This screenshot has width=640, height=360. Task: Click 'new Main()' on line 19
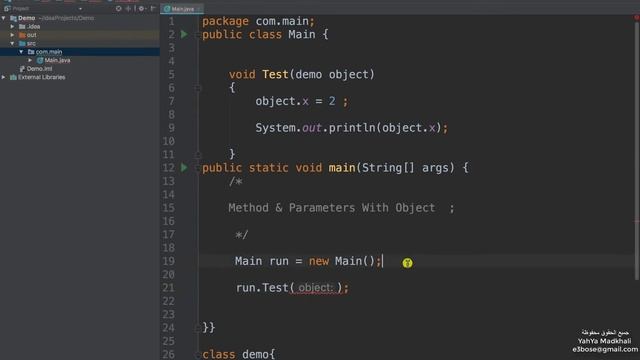342,261
